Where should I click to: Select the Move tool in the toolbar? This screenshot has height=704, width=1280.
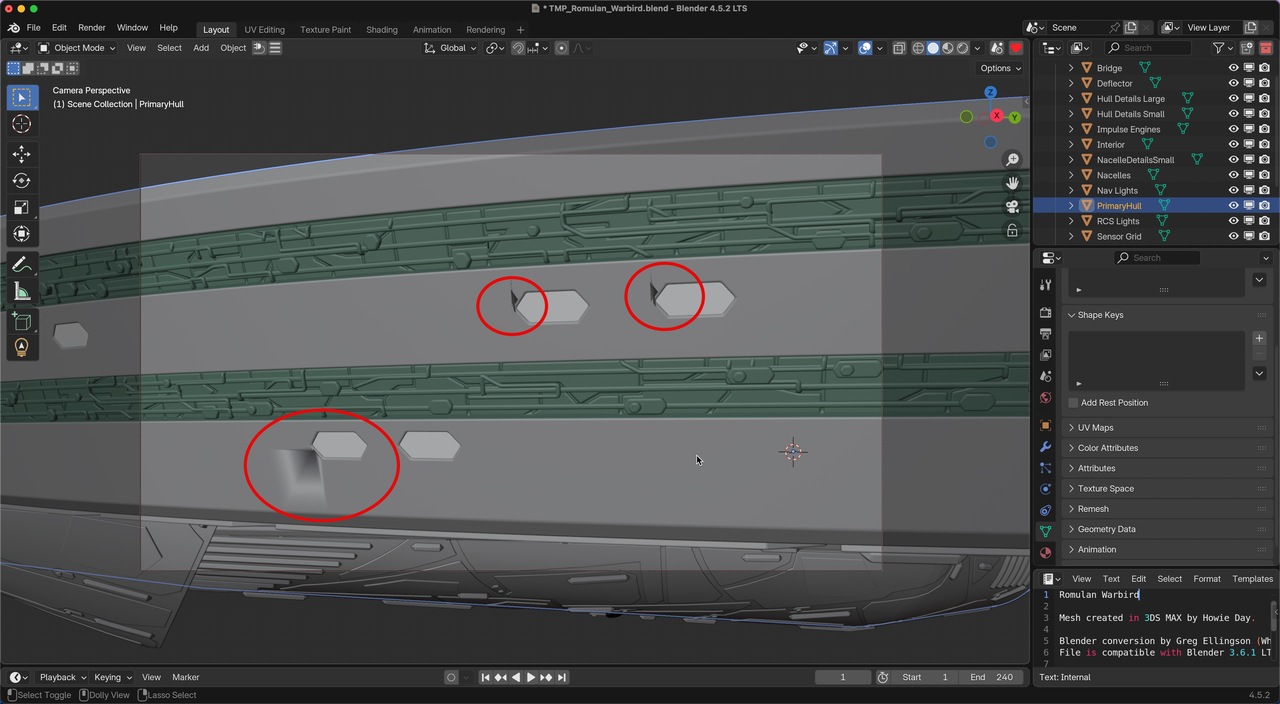pyautogui.click(x=21, y=154)
